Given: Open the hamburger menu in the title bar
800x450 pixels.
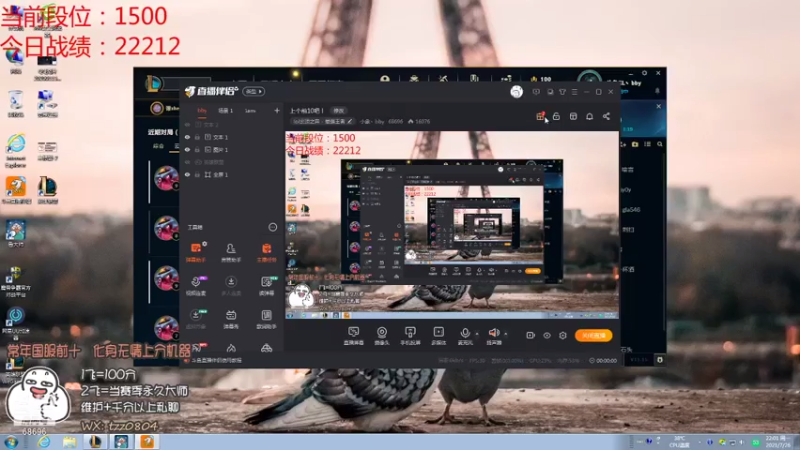Looking at the screenshot, I should tap(574, 92).
